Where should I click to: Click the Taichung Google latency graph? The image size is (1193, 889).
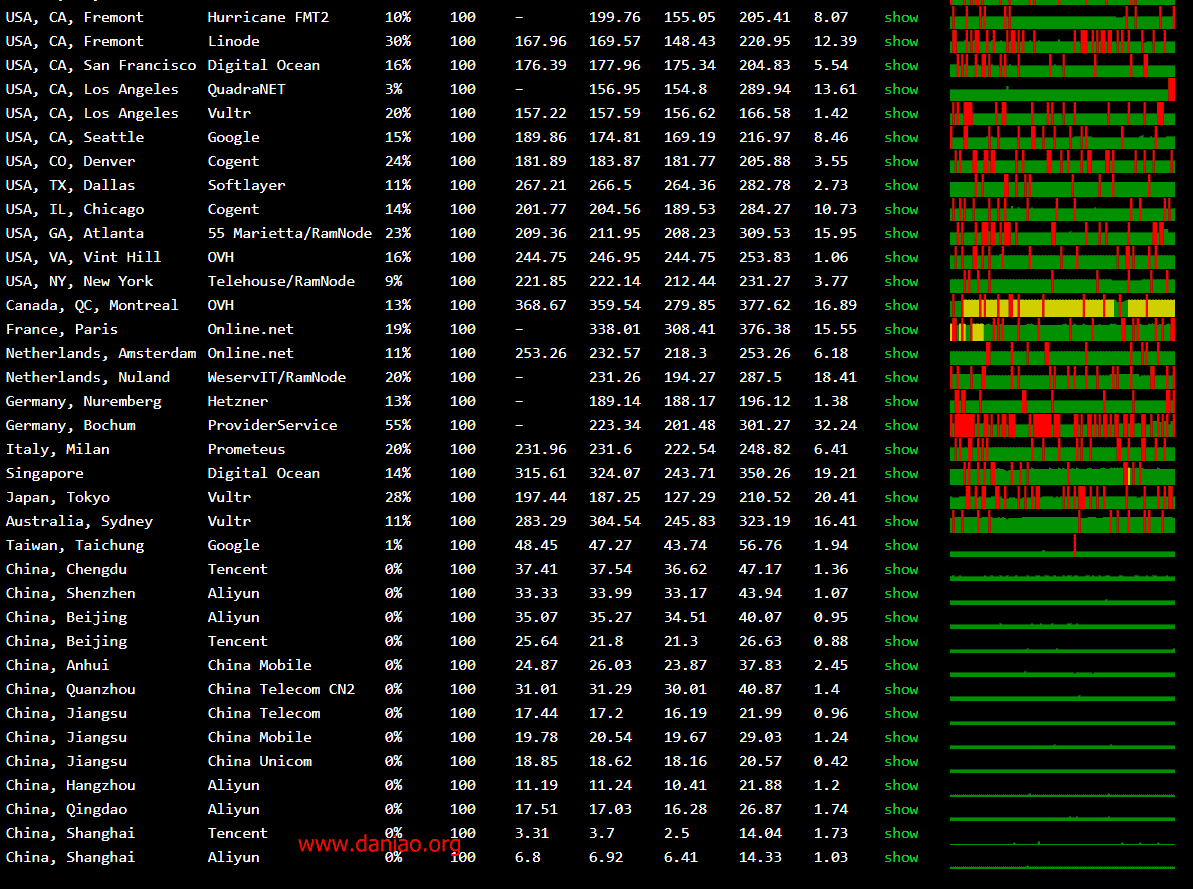[1062, 545]
